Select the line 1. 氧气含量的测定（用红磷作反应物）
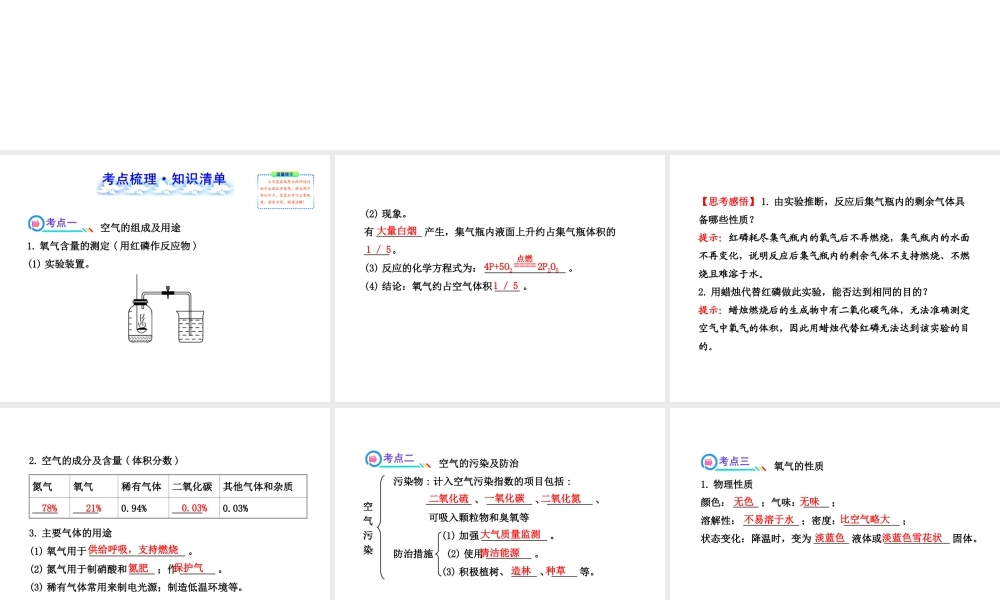 (113, 245)
